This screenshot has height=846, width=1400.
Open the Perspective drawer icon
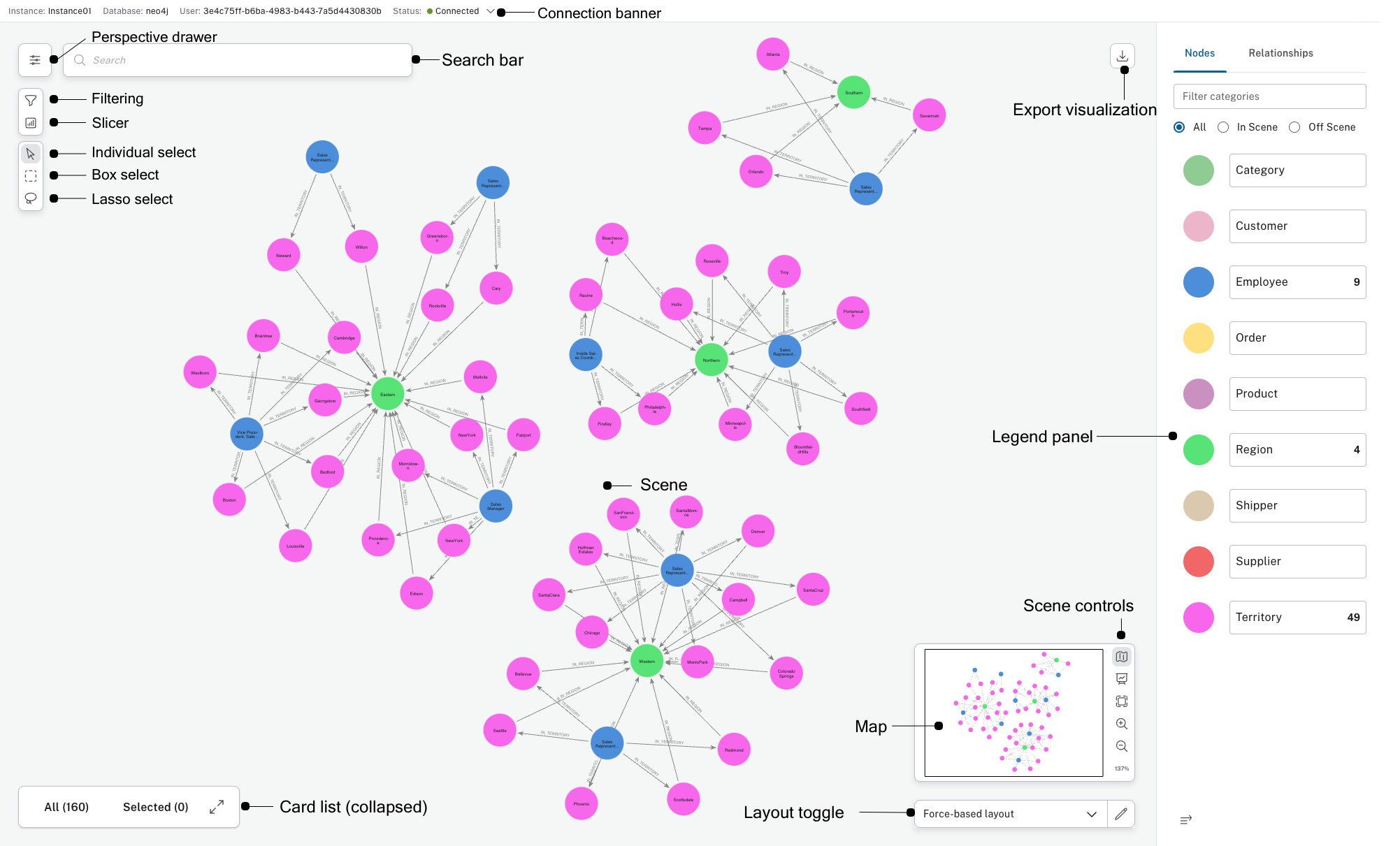coord(35,60)
